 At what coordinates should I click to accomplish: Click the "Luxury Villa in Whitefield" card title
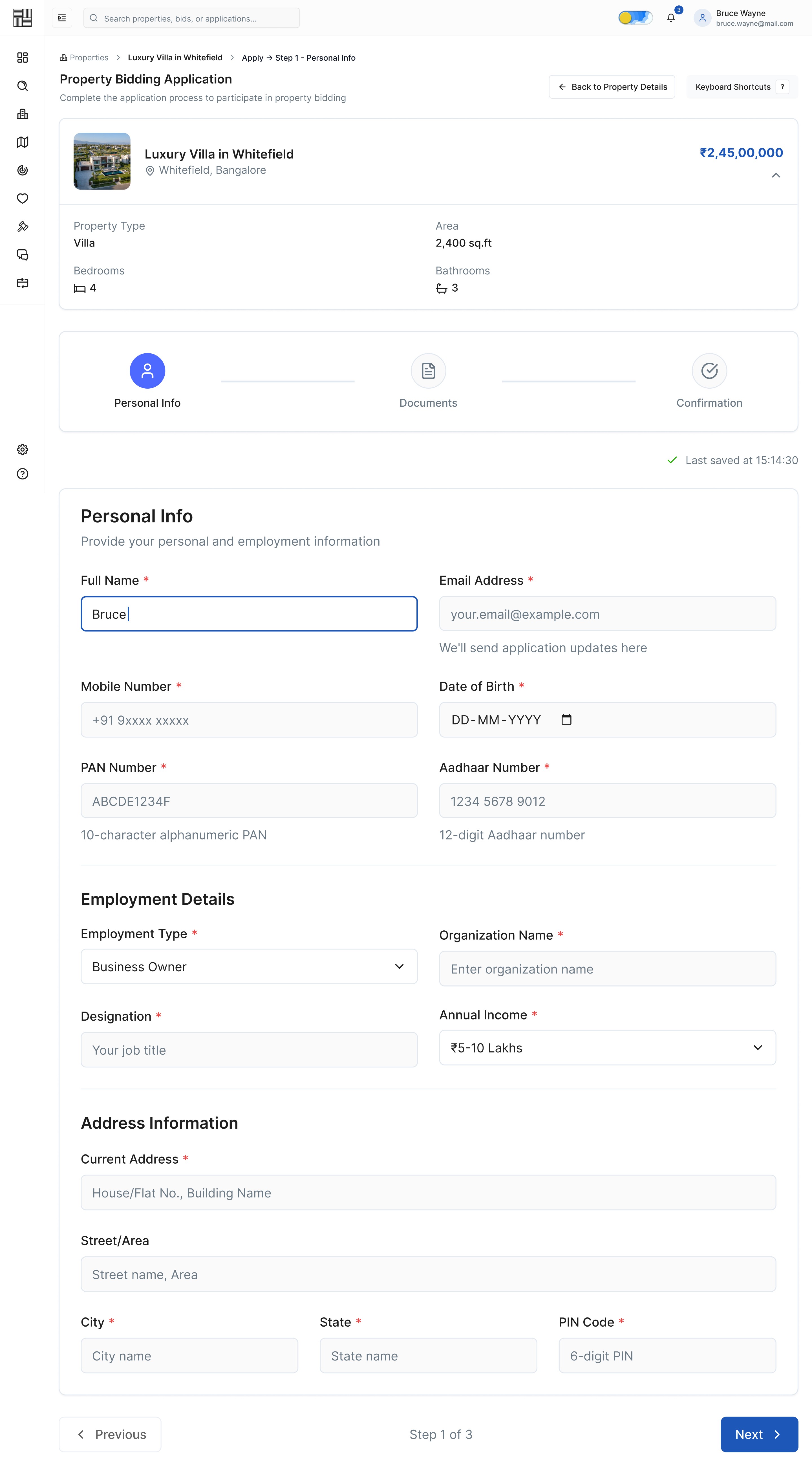click(219, 154)
